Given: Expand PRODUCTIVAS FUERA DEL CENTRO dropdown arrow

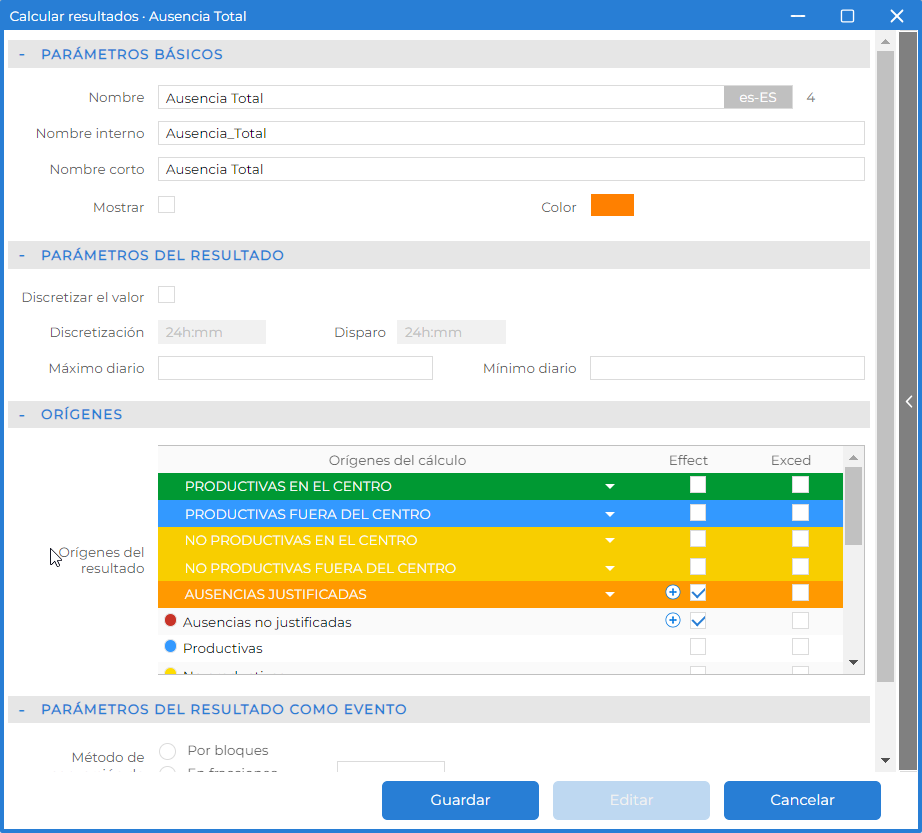Looking at the screenshot, I should click(x=610, y=514).
